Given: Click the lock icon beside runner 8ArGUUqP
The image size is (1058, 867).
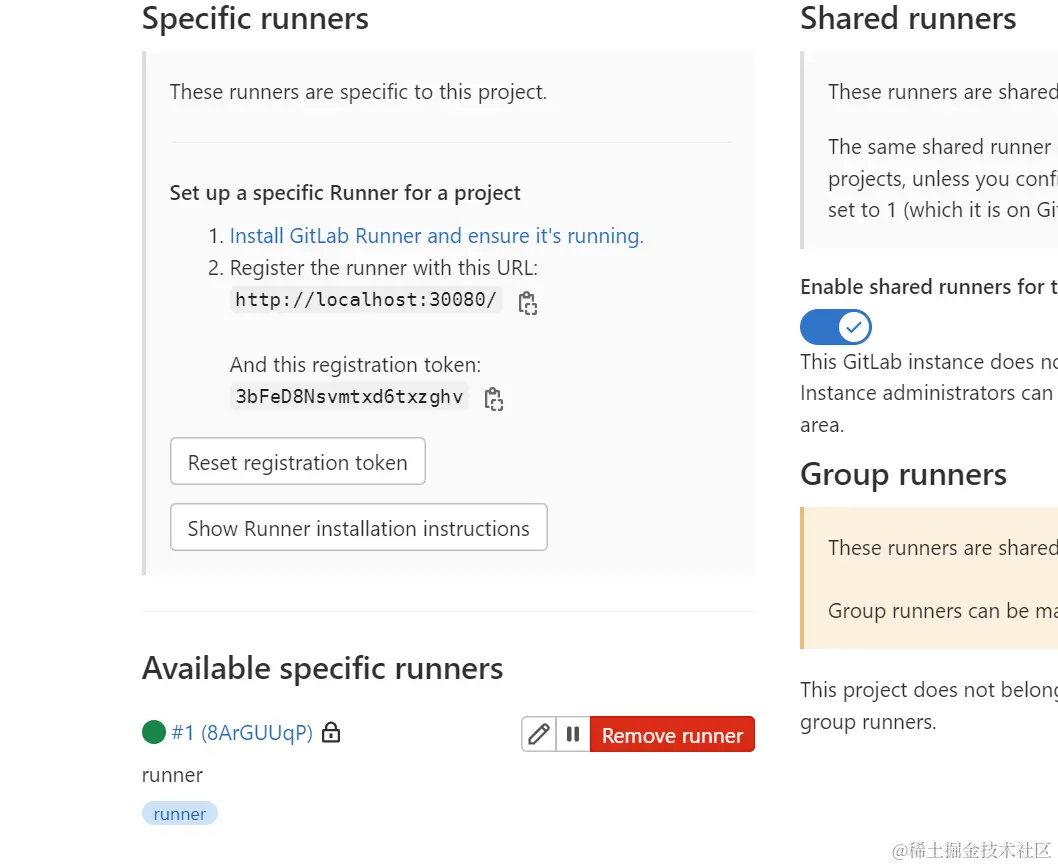Looking at the screenshot, I should coord(331,732).
